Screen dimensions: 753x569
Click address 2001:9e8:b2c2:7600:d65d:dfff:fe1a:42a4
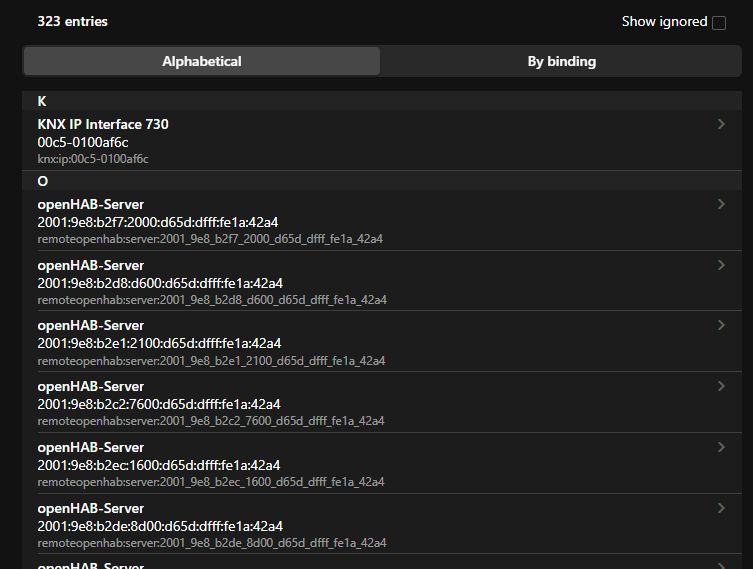159,404
